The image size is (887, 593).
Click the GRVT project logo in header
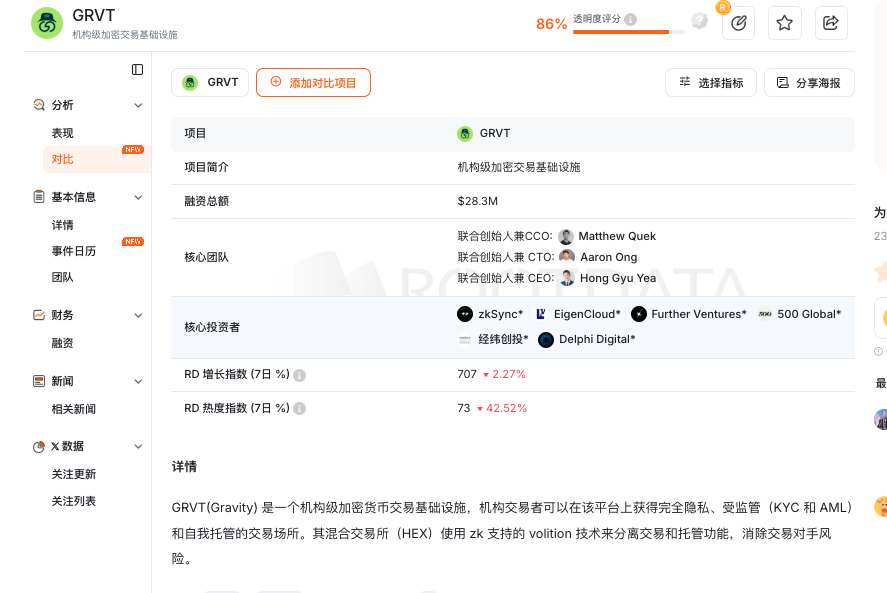point(47,23)
